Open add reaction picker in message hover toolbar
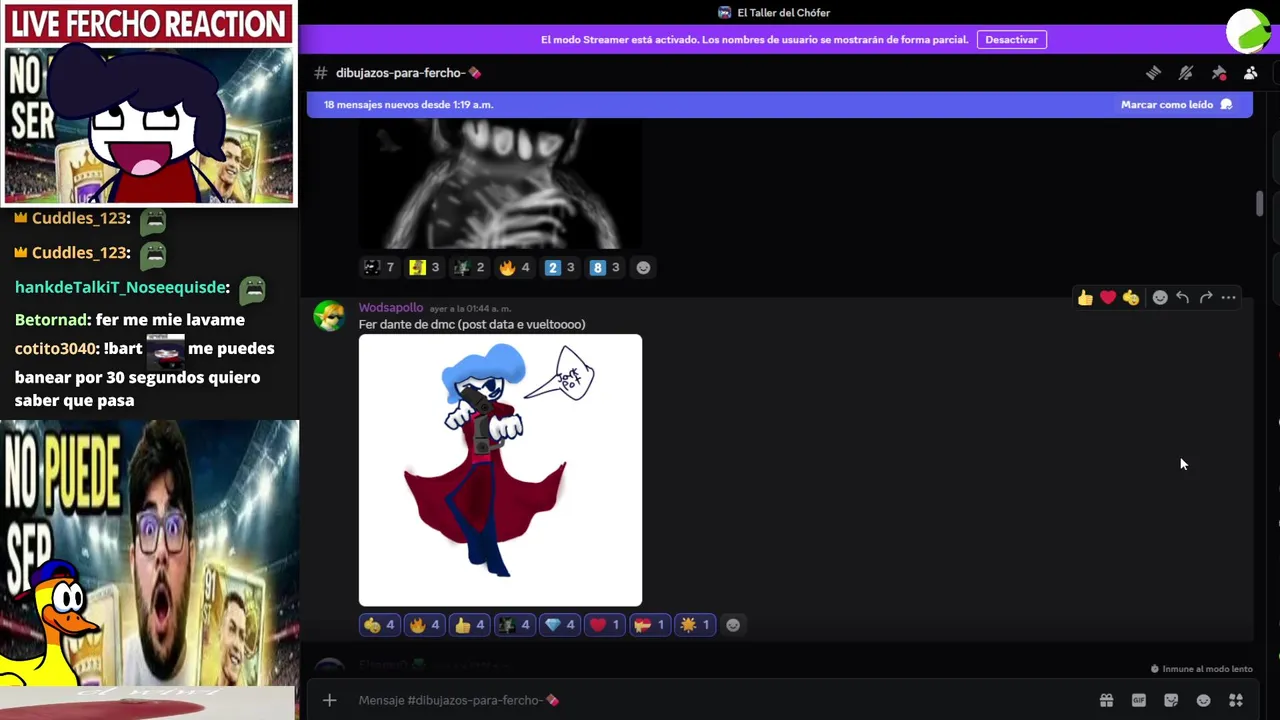The height and width of the screenshot is (720, 1280). (x=1160, y=297)
